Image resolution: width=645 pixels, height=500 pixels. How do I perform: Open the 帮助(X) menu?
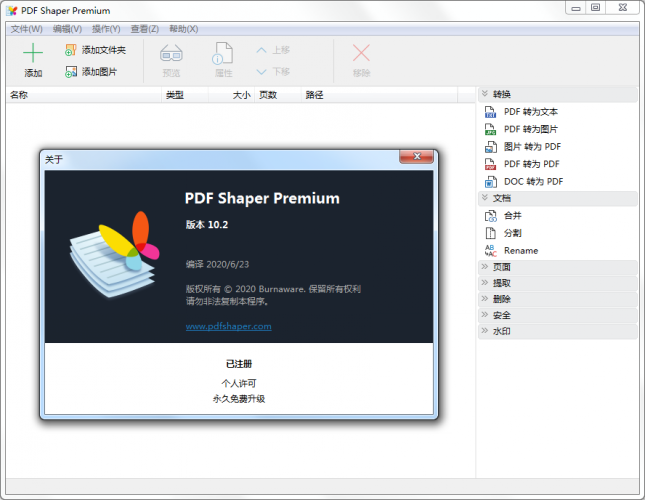tap(184, 29)
